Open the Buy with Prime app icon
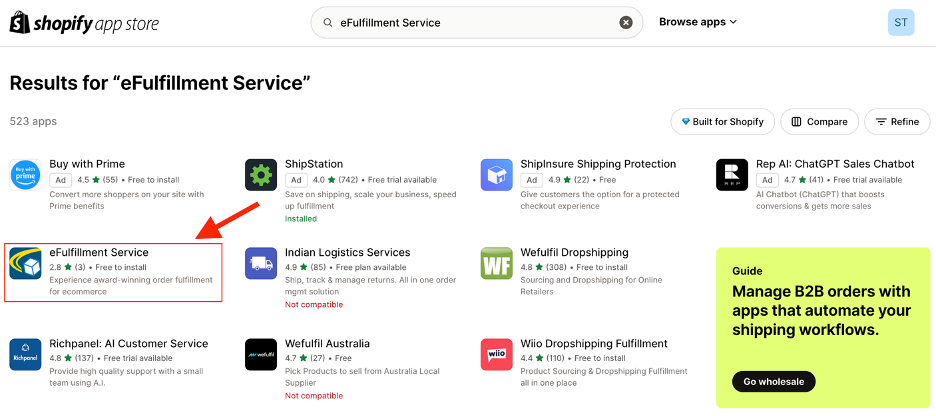 pos(26,175)
